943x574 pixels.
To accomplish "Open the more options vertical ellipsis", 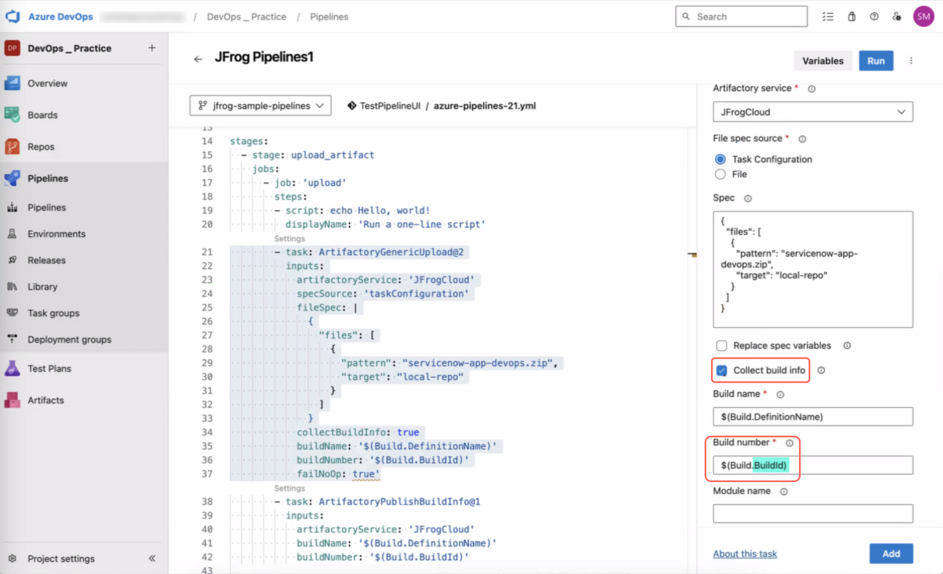I will click(x=911, y=61).
